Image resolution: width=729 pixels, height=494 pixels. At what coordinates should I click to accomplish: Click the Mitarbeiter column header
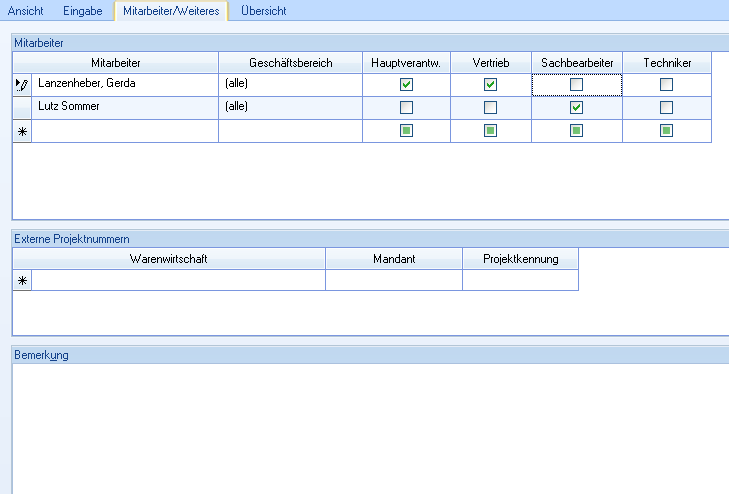tap(115, 63)
